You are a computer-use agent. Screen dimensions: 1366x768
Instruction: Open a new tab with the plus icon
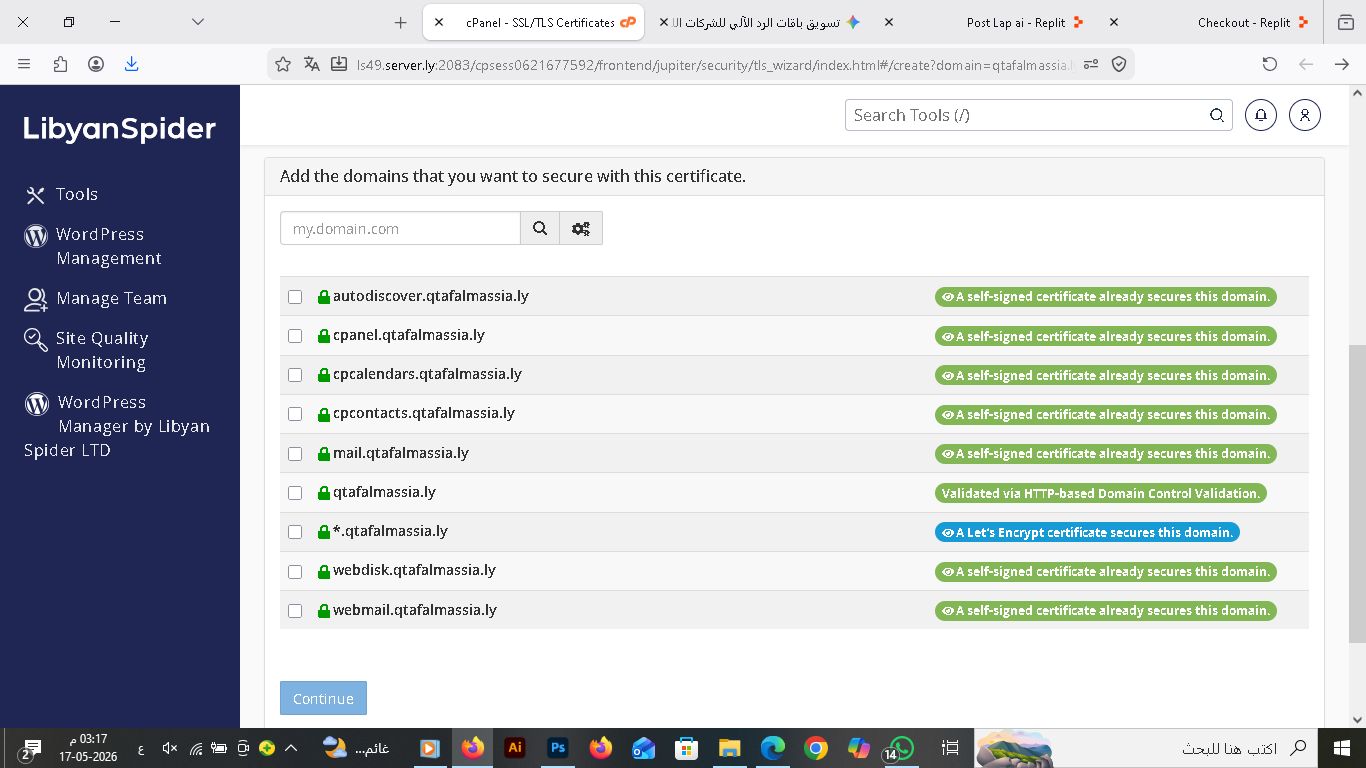(400, 22)
